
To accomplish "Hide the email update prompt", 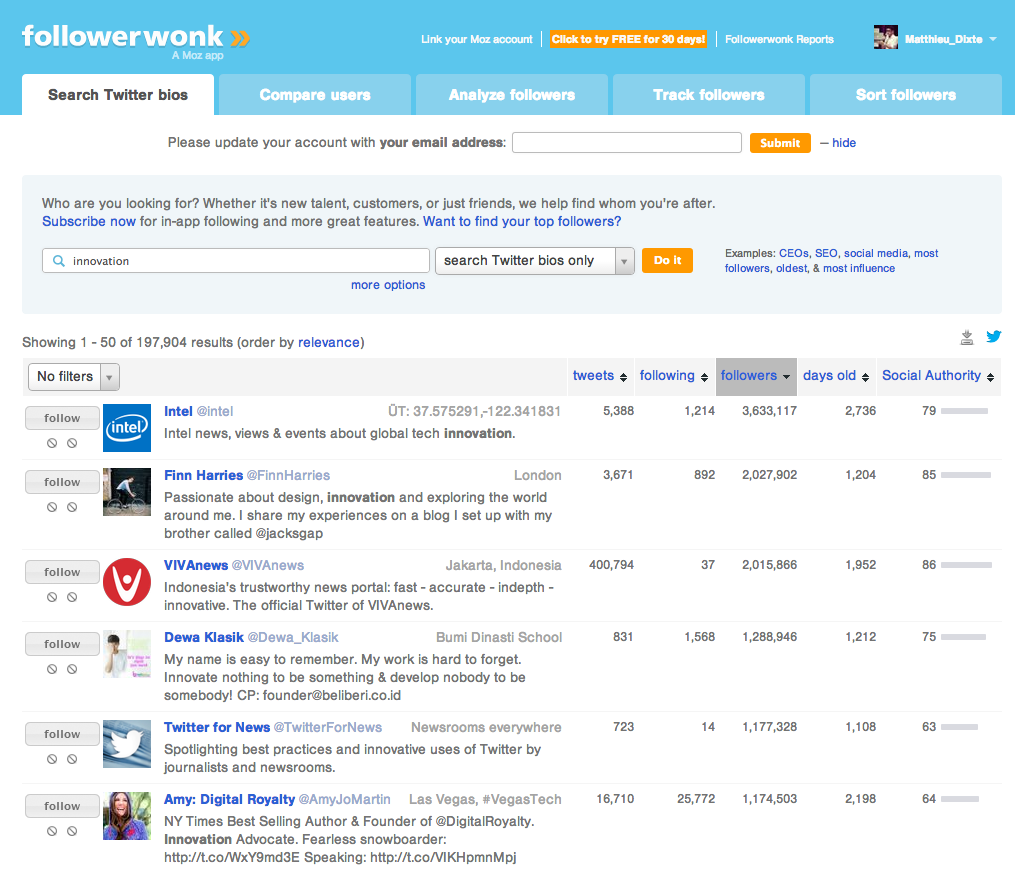I will 843,142.
